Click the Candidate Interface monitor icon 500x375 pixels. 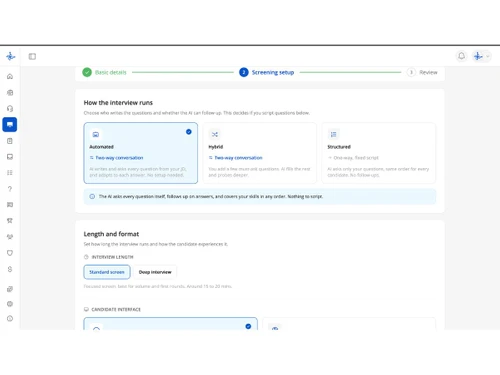coord(86,309)
